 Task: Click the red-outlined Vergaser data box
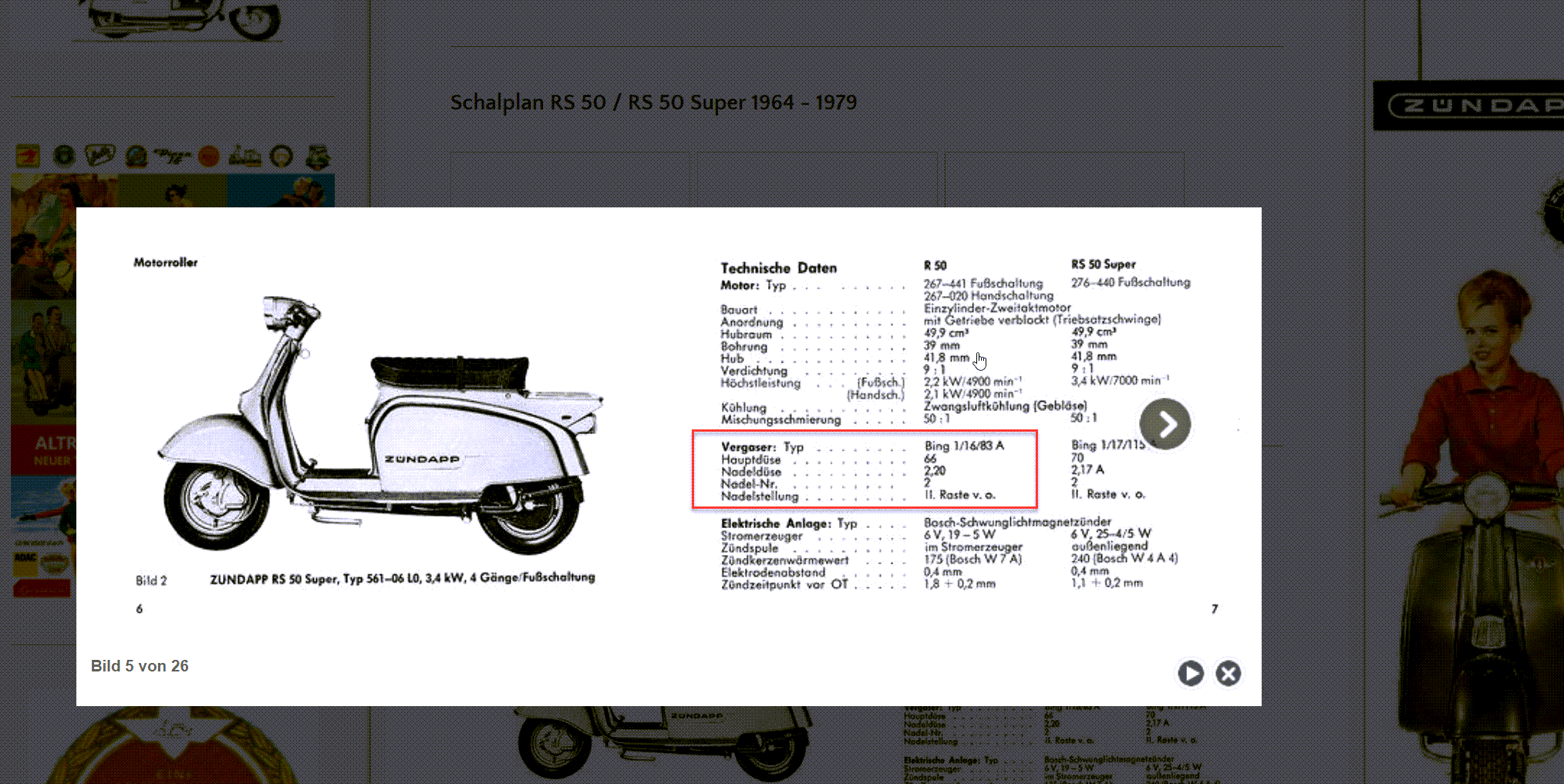tap(865, 469)
